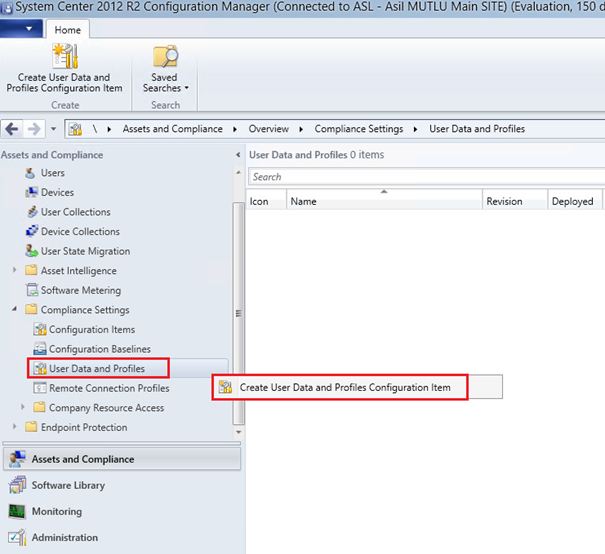Click the Configuration Baselines icon
This screenshot has width=605, height=554.
click(40, 348)
